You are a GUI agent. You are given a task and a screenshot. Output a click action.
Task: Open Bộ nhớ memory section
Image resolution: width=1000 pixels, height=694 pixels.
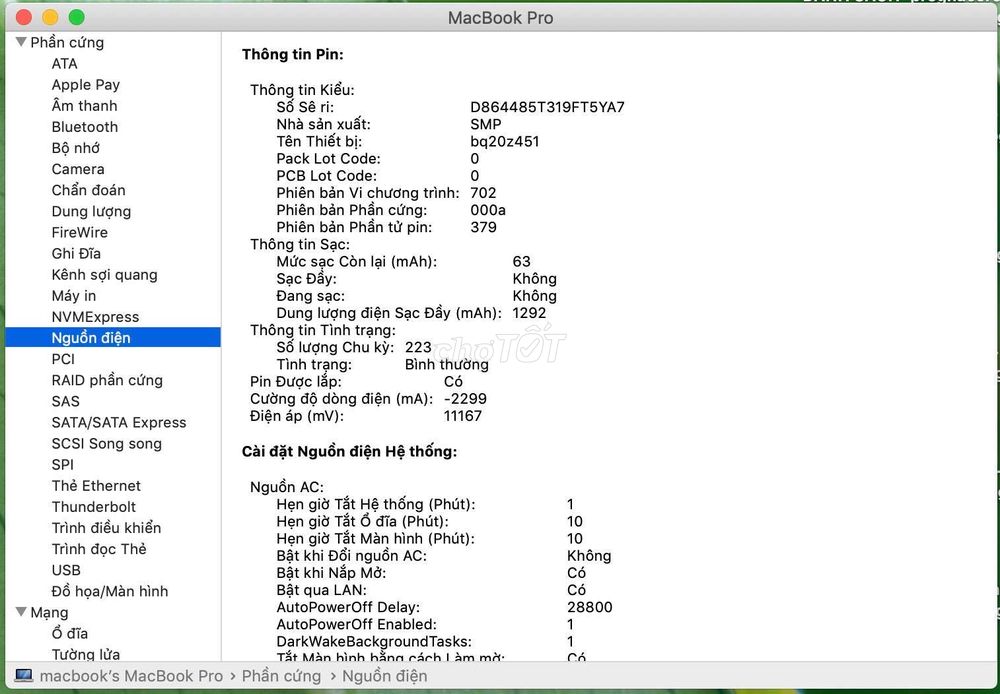coord(76,148)
